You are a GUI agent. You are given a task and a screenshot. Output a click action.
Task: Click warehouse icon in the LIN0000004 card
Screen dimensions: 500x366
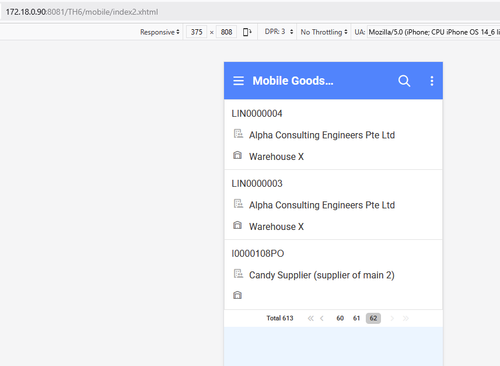(x=237, y=155)
